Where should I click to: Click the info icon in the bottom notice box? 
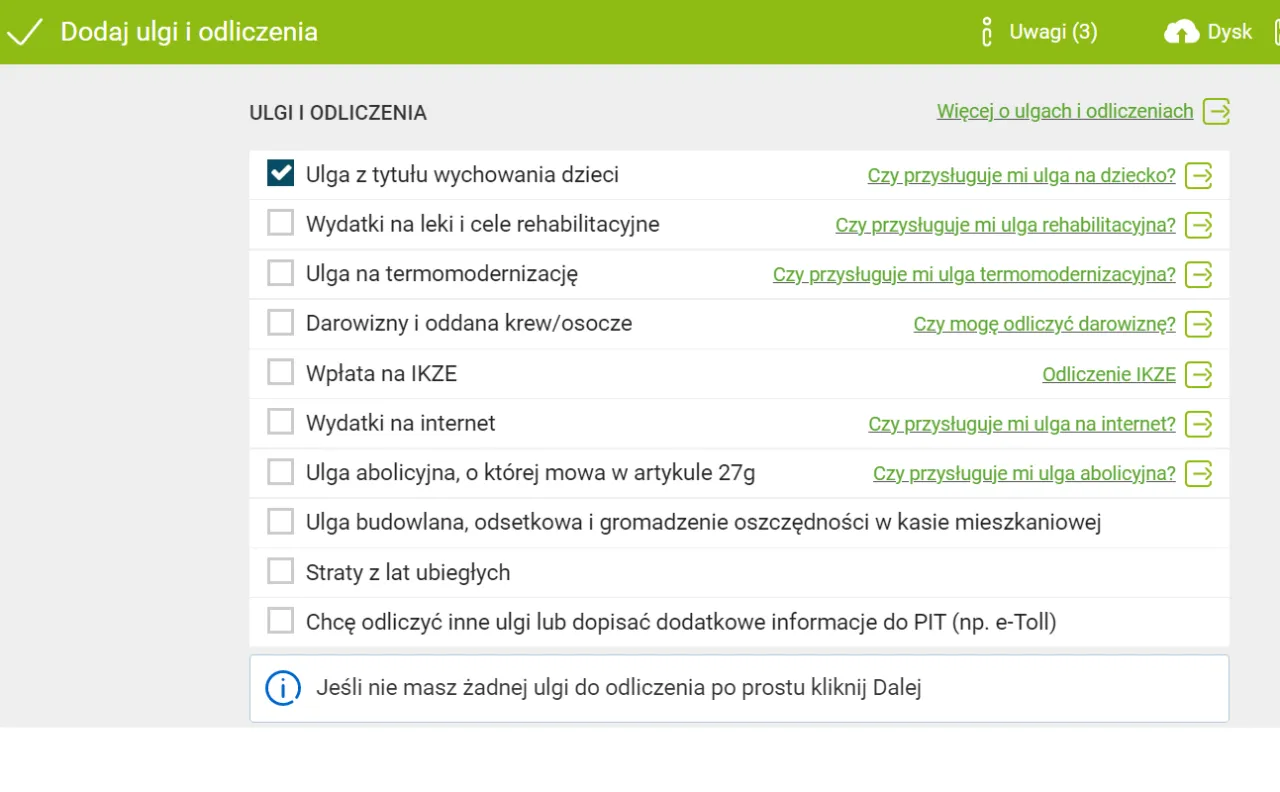(283, 688)
